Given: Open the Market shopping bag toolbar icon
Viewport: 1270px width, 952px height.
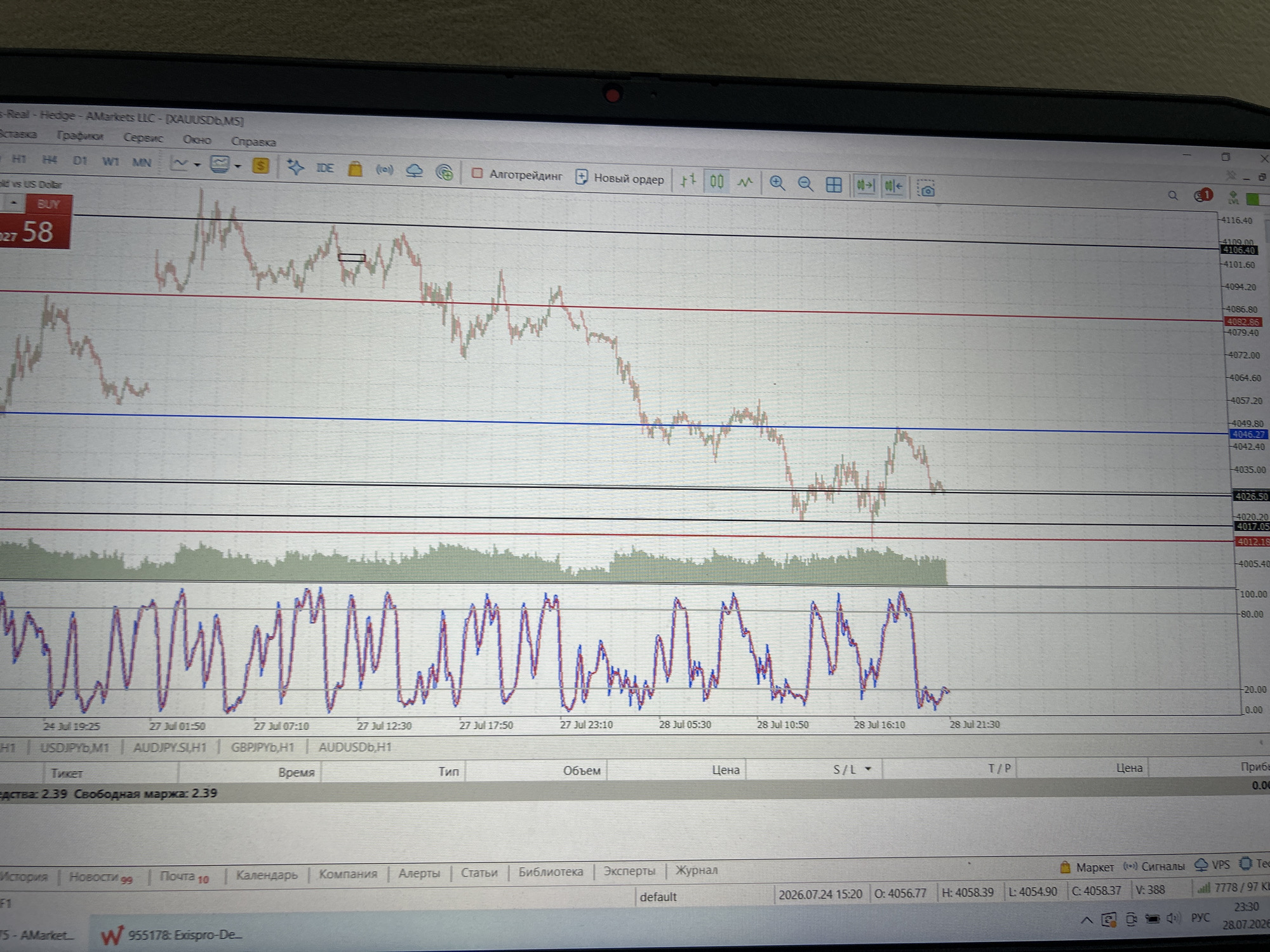Looking at the screenshot, I should 355,169.
